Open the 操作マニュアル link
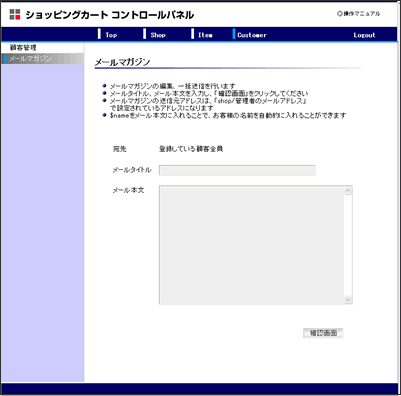 359,14
